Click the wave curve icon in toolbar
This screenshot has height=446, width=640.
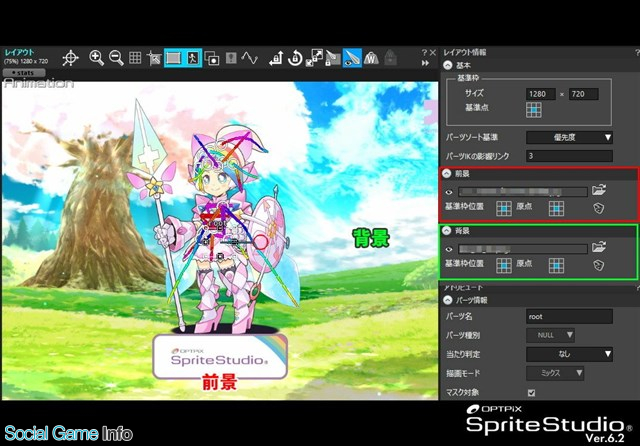click(x=249, y=58)
